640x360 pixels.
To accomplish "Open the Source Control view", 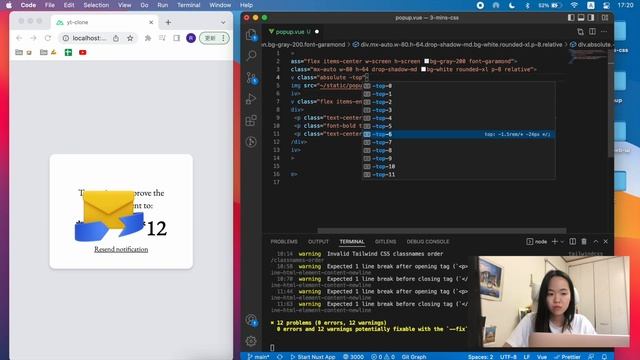I will [251, 78].
